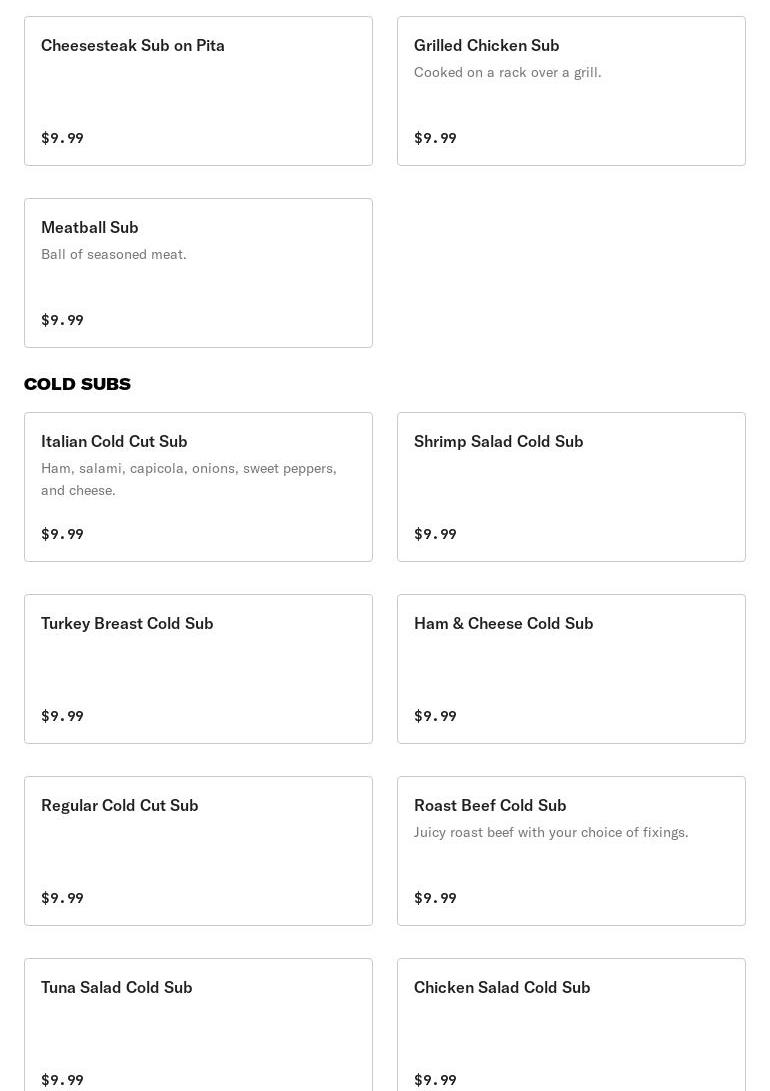Select the Grilled Chicken Sub card

point(487,46)
